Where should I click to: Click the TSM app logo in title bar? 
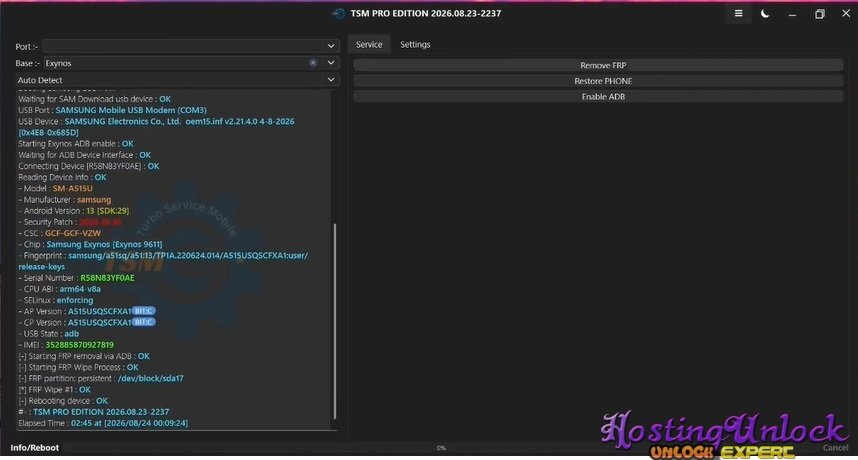pos(339,14)
